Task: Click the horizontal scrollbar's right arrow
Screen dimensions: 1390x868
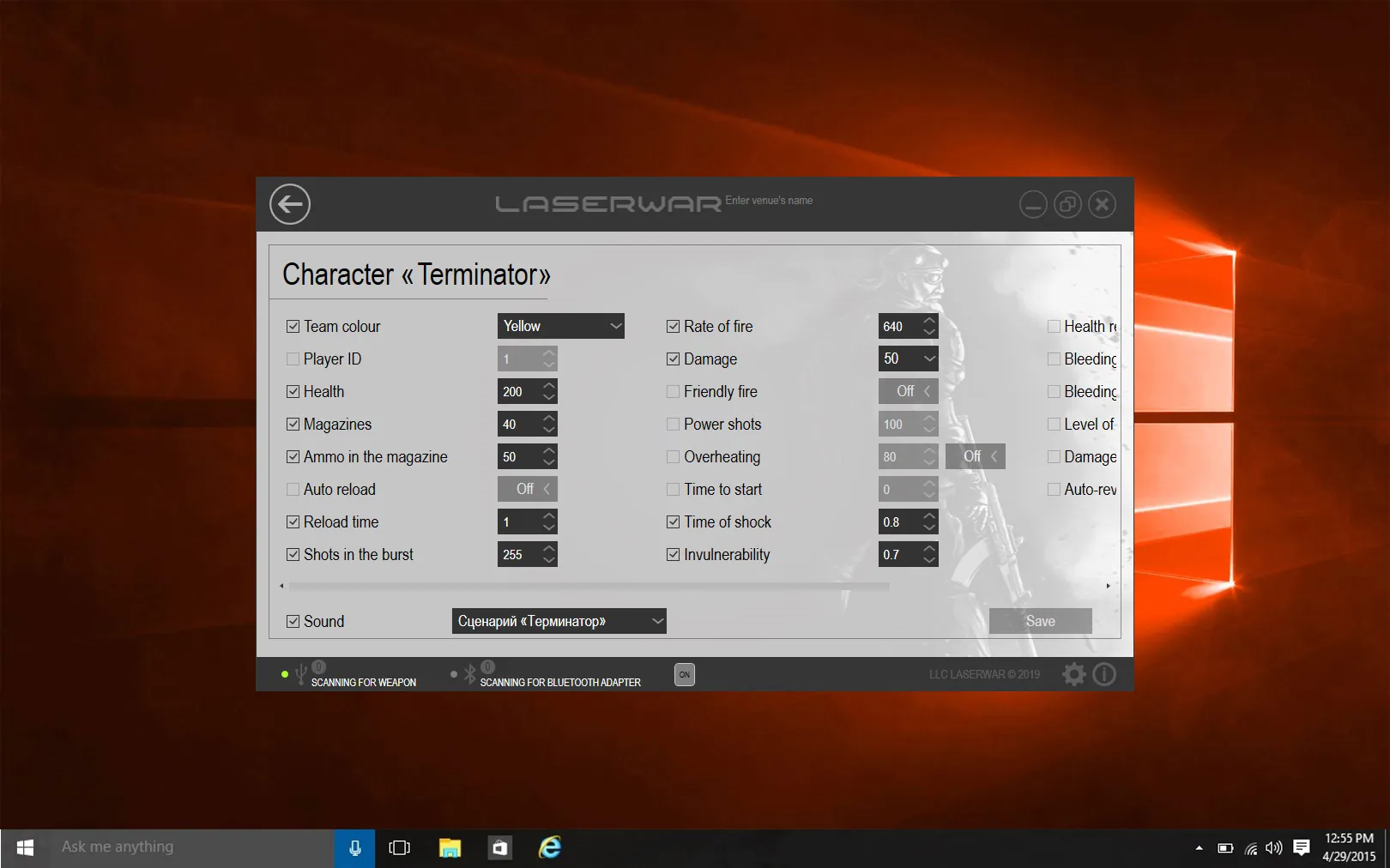Action: coord(1109,586)
